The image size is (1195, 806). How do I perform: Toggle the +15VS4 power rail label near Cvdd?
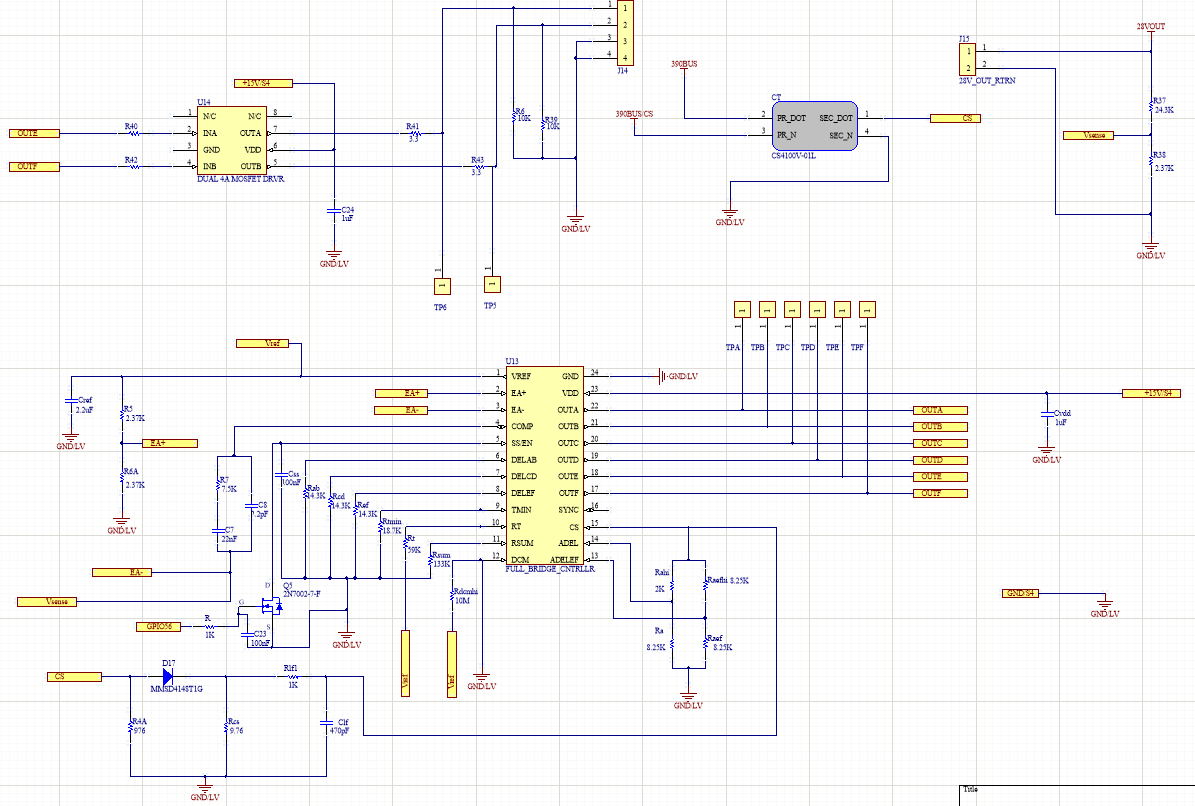[1152, 393]
